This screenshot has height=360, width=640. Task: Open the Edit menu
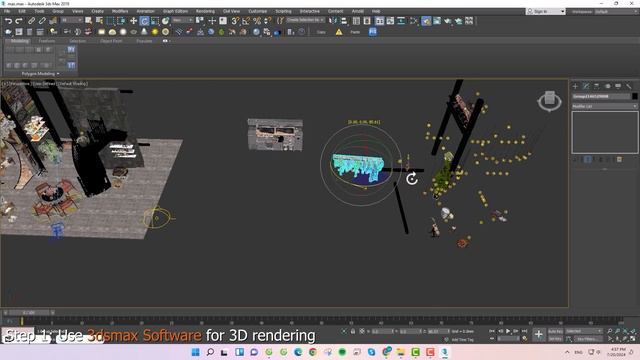pyautogui.click(x=22, y=11)
